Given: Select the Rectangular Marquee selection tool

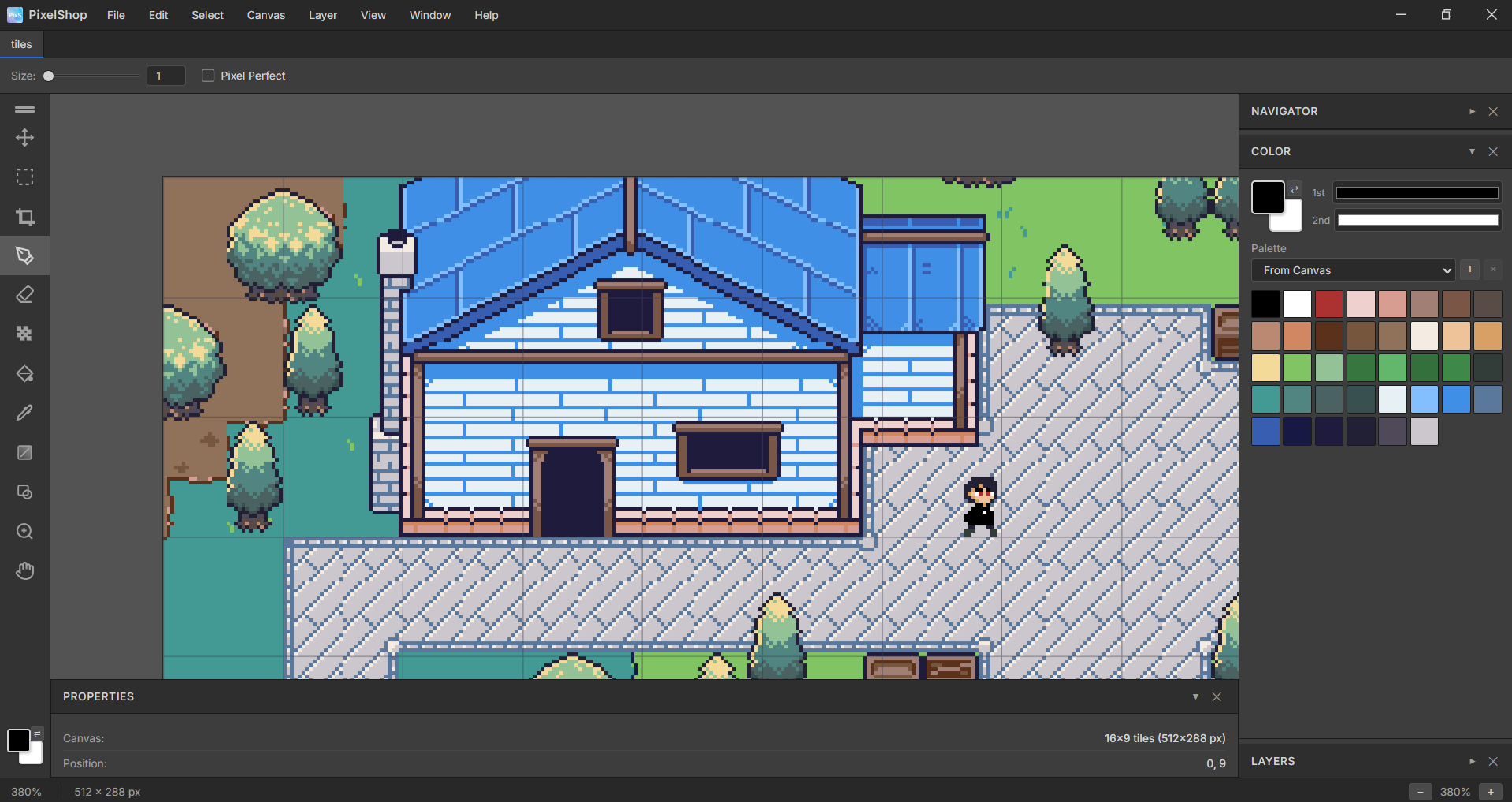Looking at the screenshot, I should tap(24, 177).
